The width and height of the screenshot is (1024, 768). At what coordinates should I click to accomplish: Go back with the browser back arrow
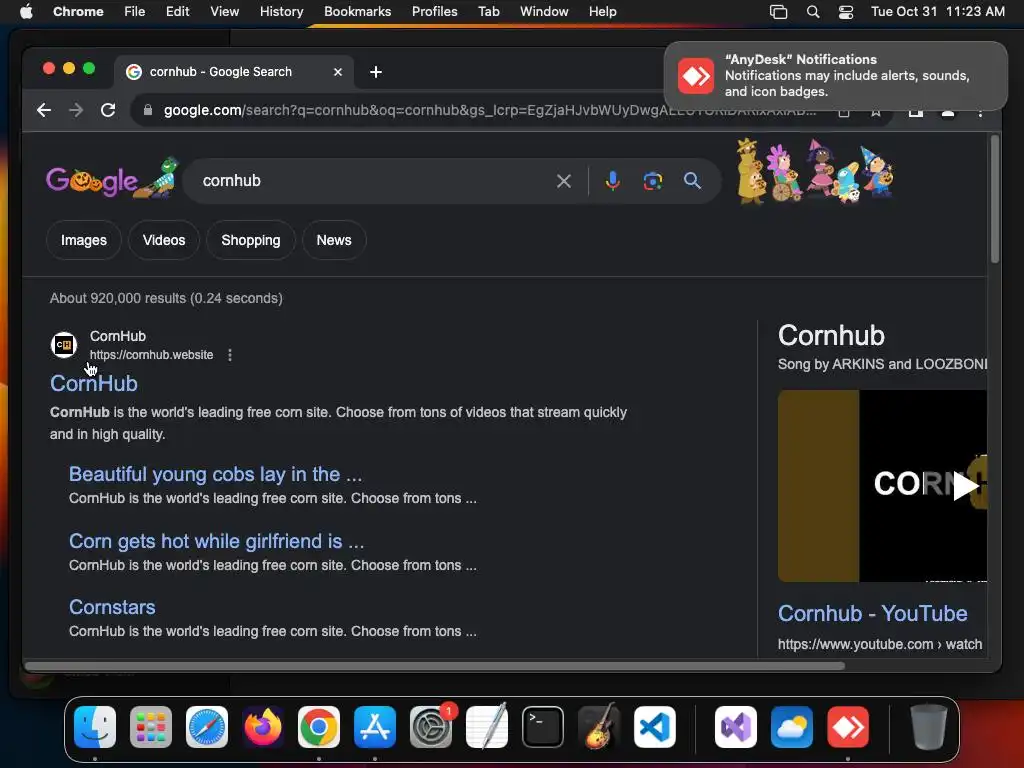coord(44,110)
